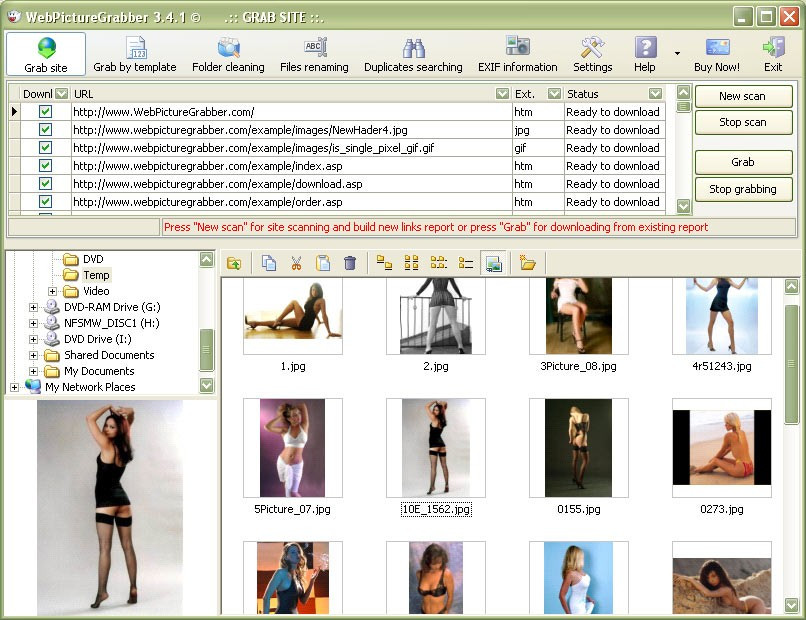Expand My Documents folder node
Screen dimensions: 806x620
click(33, 371)
